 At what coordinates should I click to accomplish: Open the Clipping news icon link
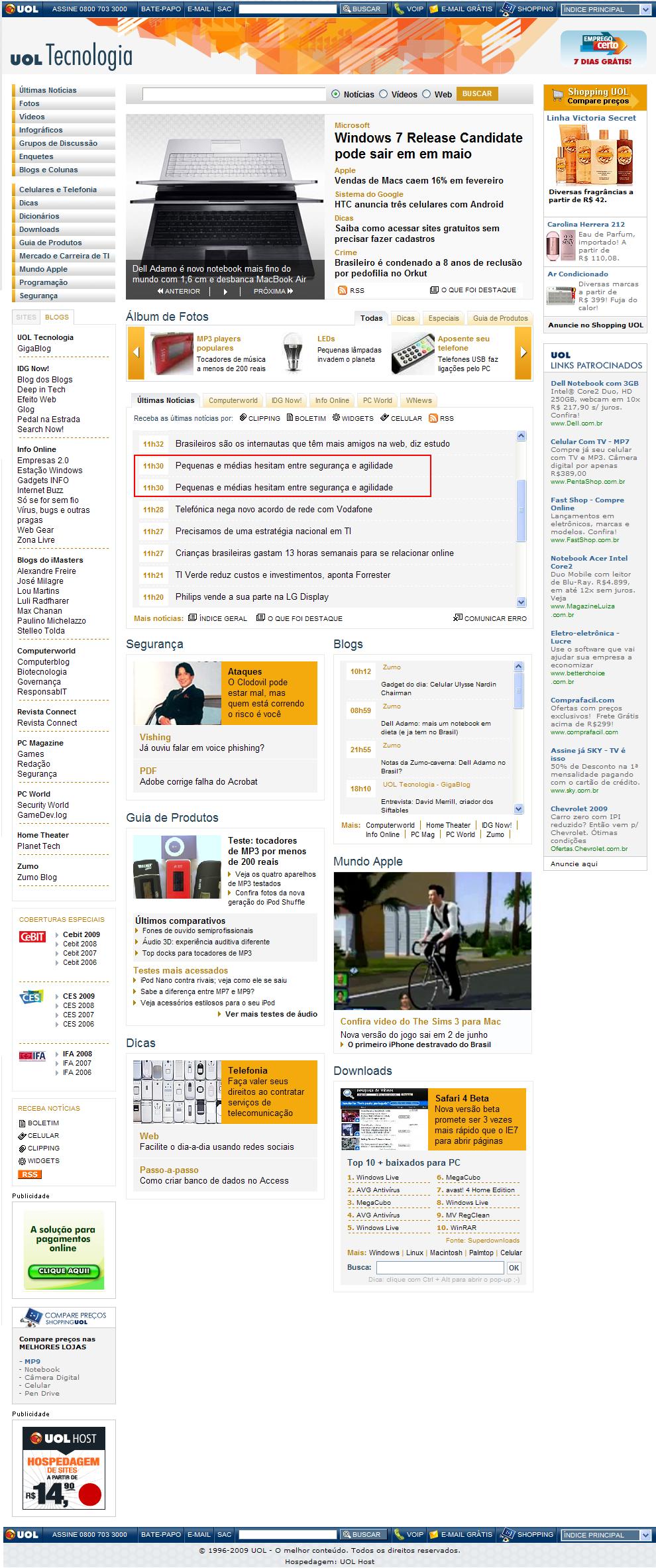coord(243,418)
